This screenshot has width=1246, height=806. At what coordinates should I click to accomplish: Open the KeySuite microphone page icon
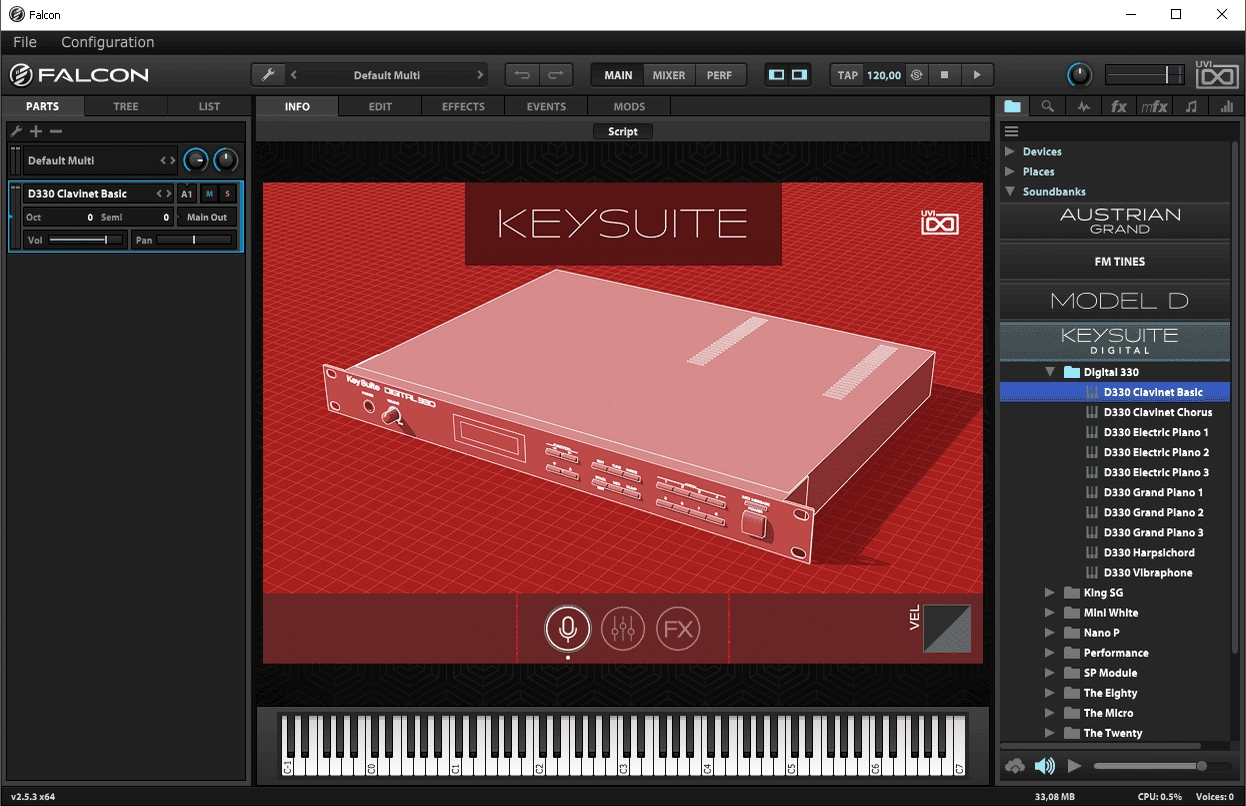[568, 629]
